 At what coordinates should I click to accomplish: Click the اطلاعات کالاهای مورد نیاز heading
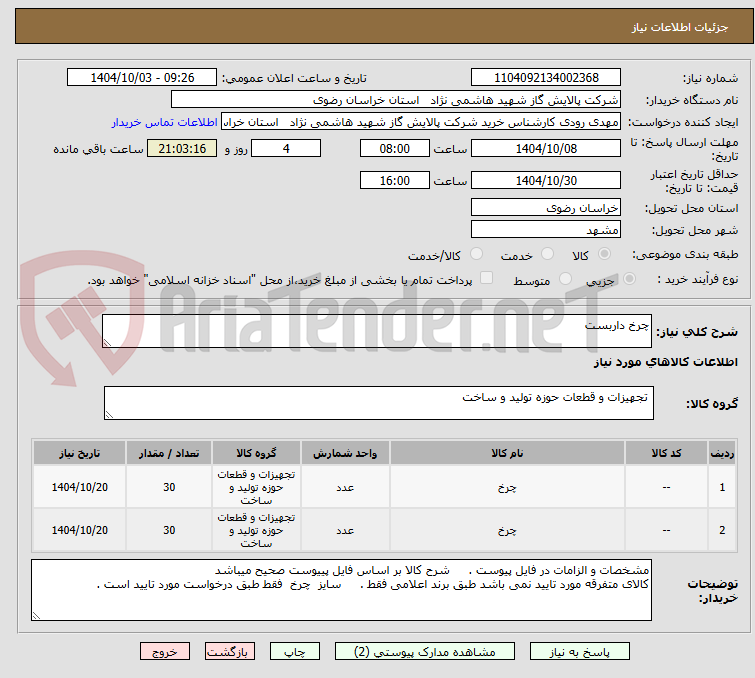point(665,362)
